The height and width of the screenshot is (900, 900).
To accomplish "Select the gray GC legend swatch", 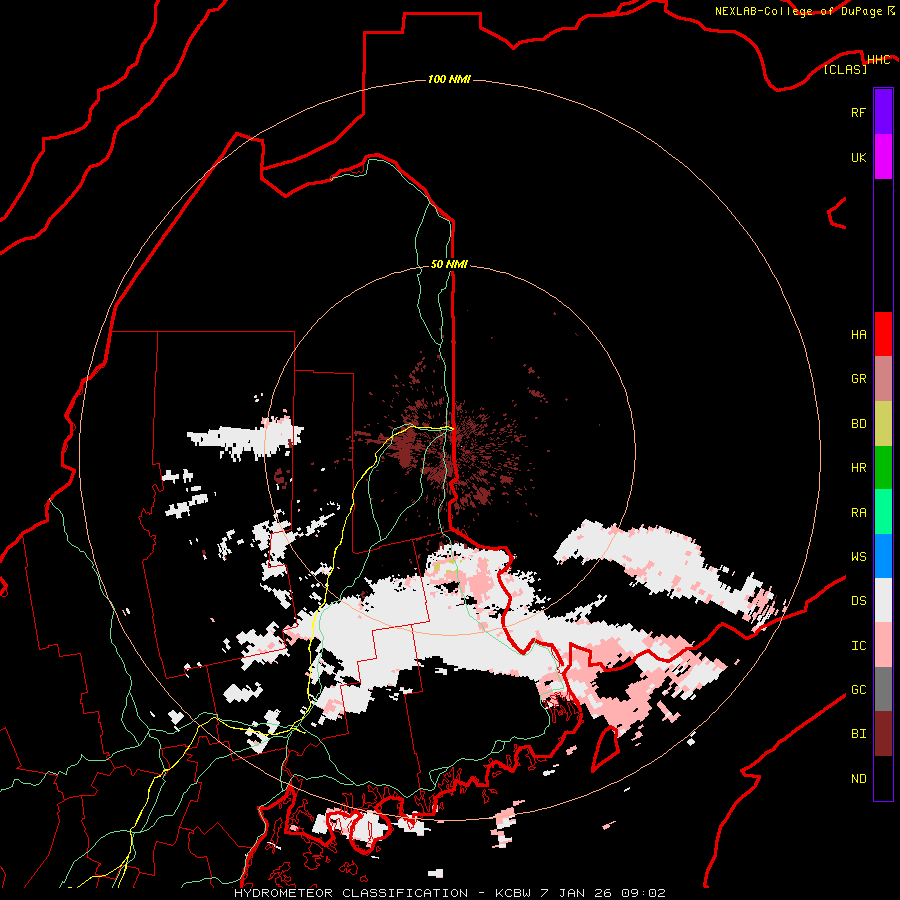I will pos(883,689).
